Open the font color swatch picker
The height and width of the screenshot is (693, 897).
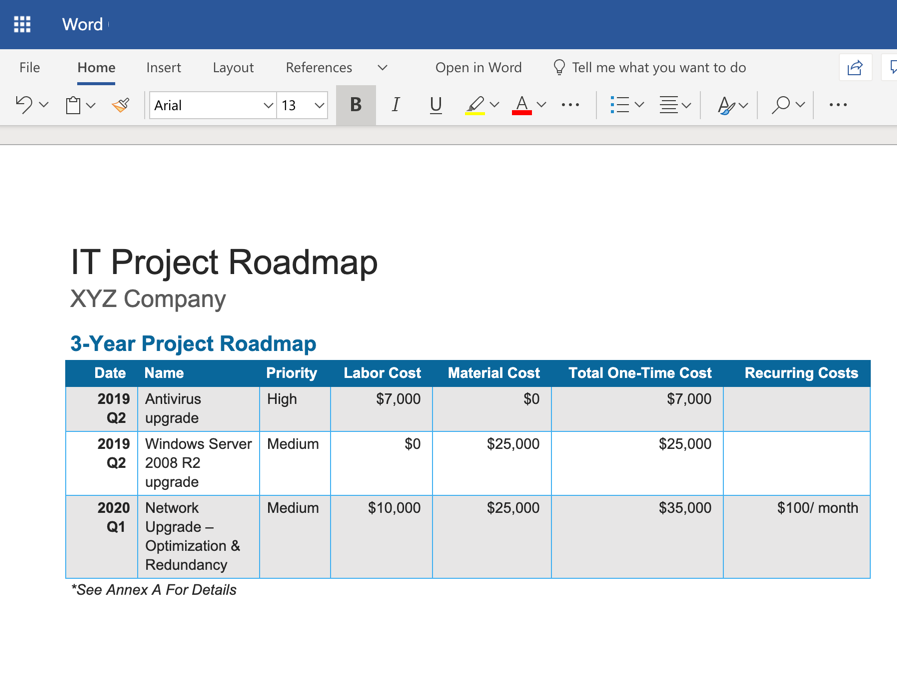[x=542, y=104]
